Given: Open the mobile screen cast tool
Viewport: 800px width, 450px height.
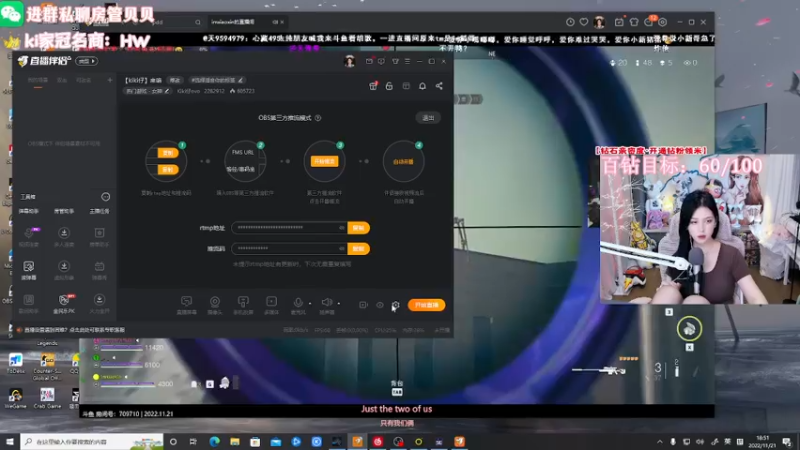Looking at the screenshot, I should click(243, 305).
